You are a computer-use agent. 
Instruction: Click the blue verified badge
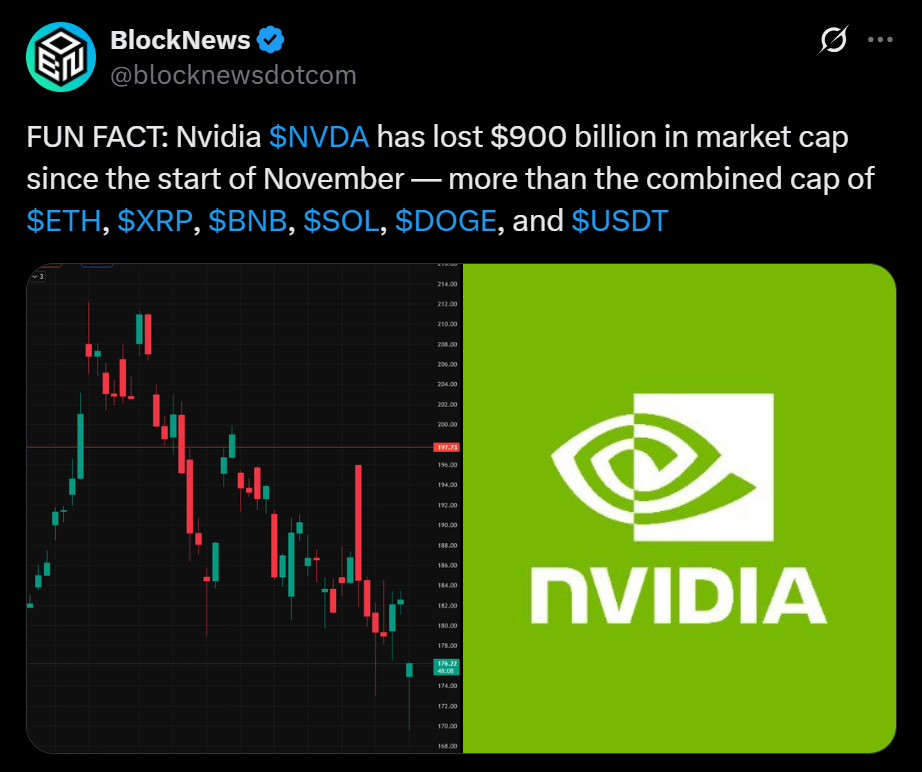click(x=271, y=40)
